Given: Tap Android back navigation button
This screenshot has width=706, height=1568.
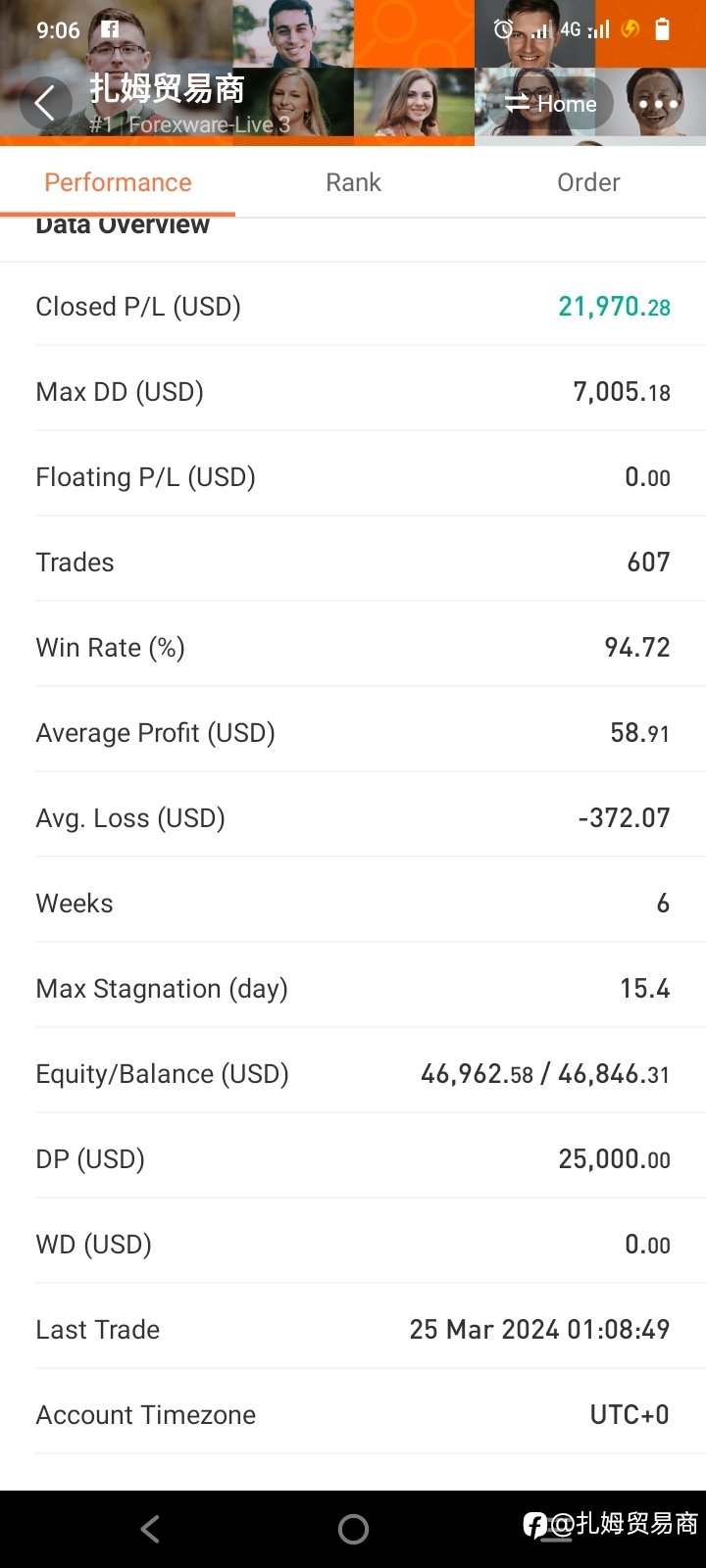Looking at the screenshot, I should [150, 1529].
